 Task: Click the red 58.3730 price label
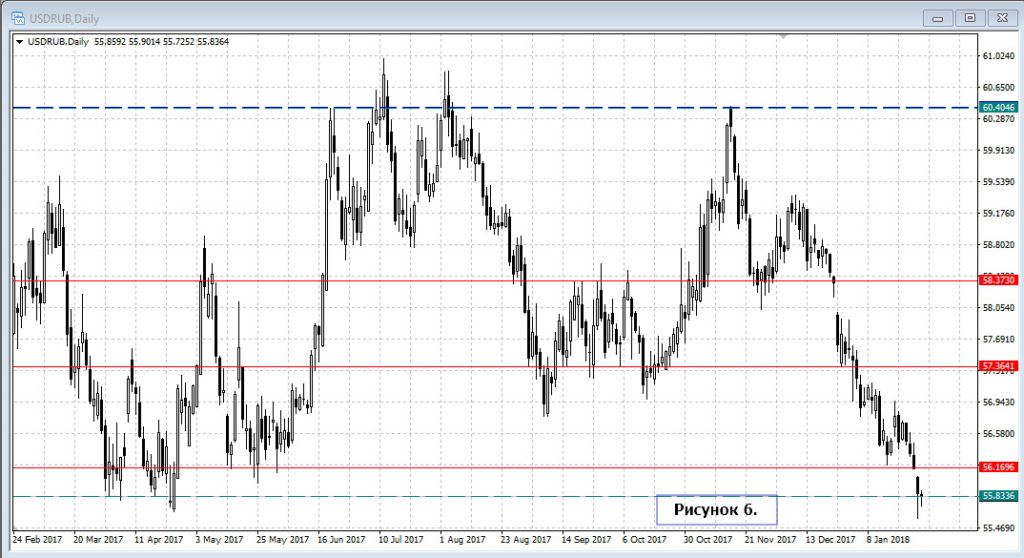click(x=999, y=281)
